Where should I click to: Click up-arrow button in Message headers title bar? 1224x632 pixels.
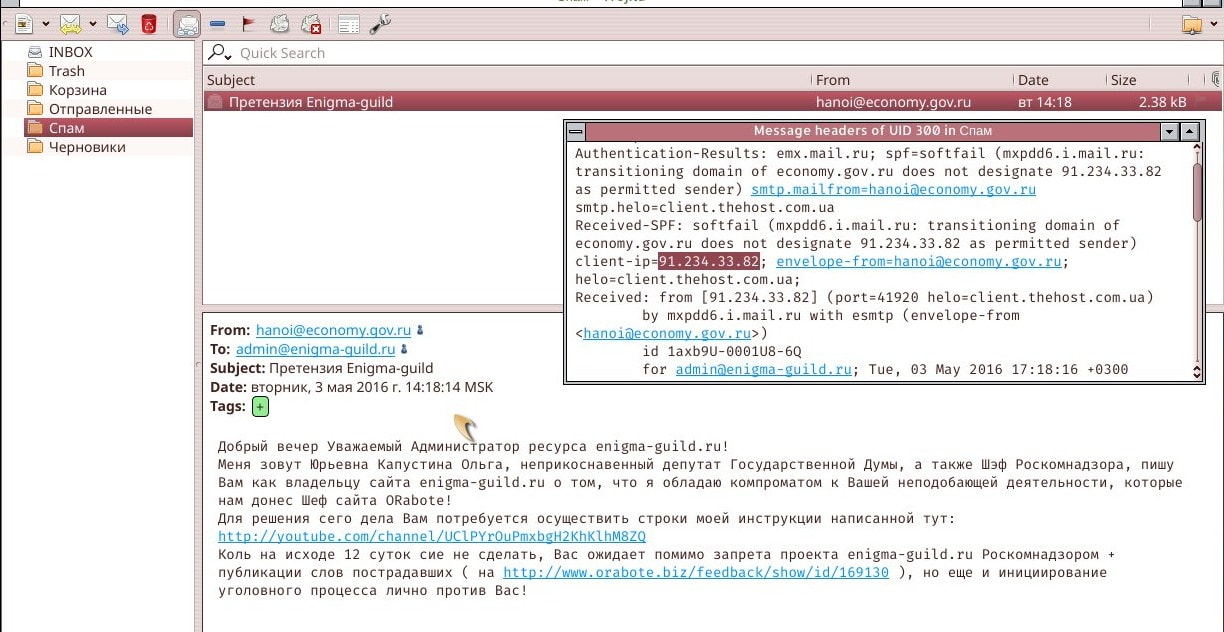(1189, 131)
